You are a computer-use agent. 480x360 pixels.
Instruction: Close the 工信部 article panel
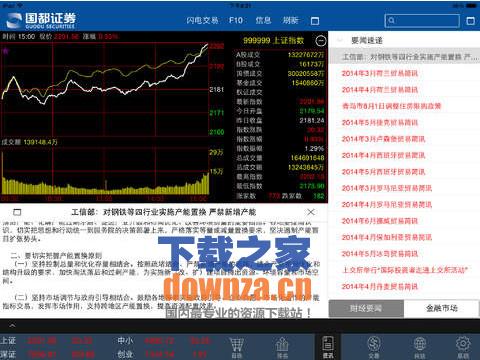tap(311, 212)
